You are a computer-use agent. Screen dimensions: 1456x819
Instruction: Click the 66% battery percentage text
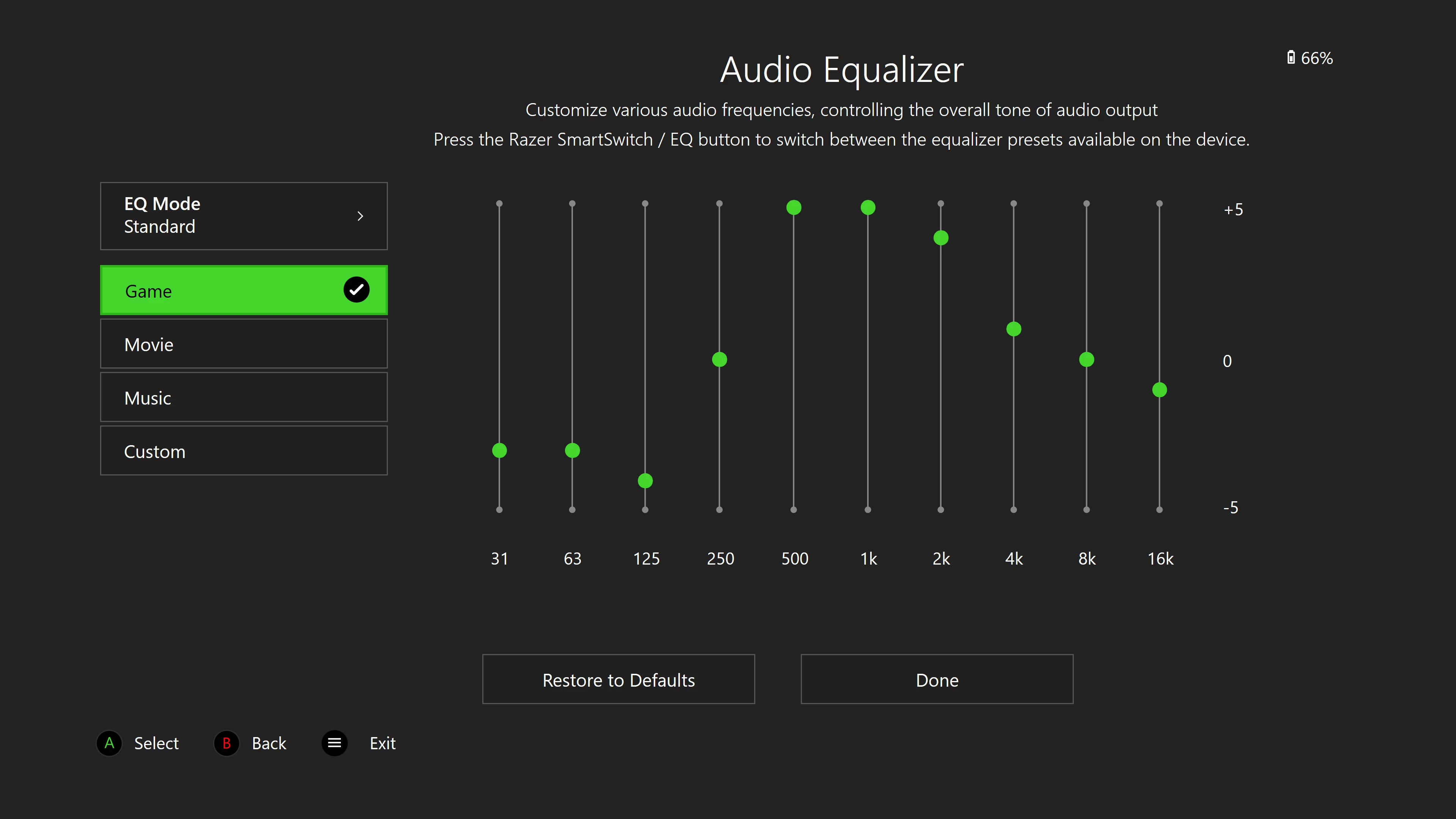1317,58
